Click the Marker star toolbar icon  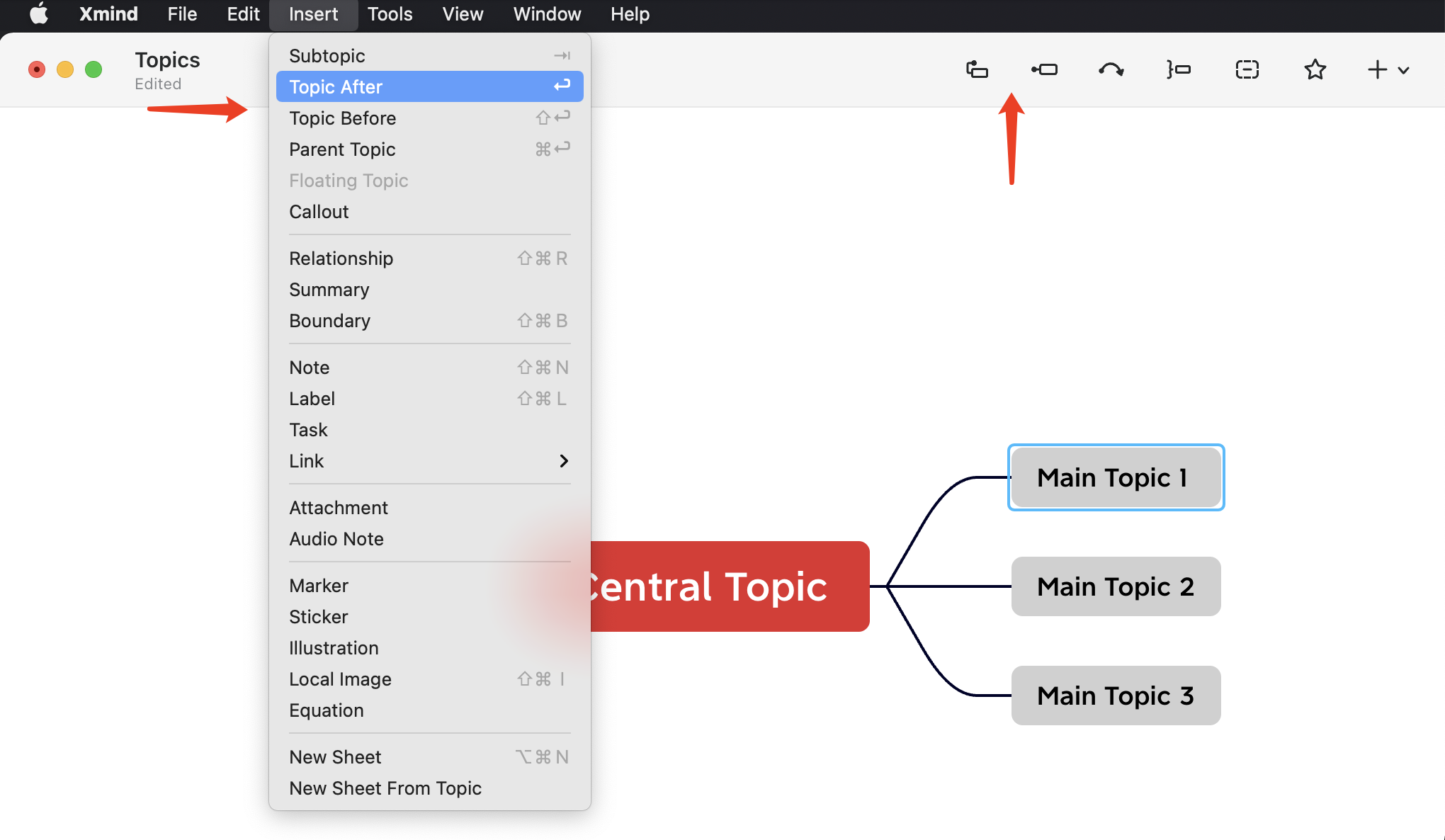tap(1315, 69)
